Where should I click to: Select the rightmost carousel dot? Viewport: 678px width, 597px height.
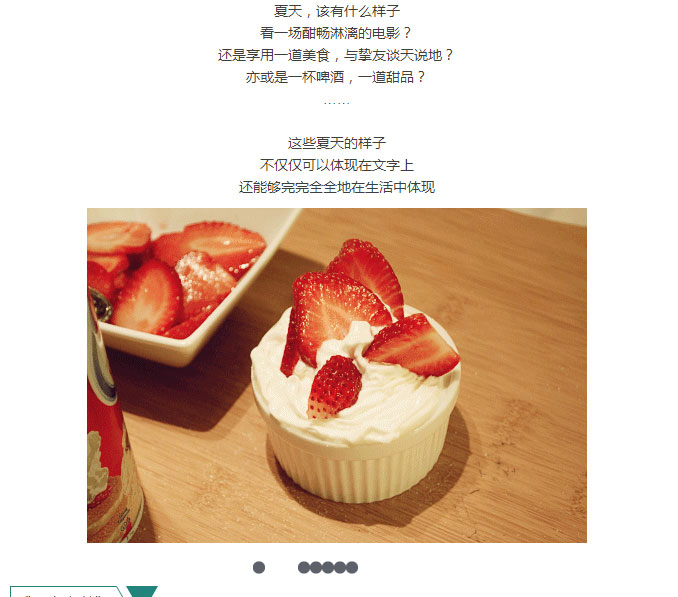coord(352,567)
